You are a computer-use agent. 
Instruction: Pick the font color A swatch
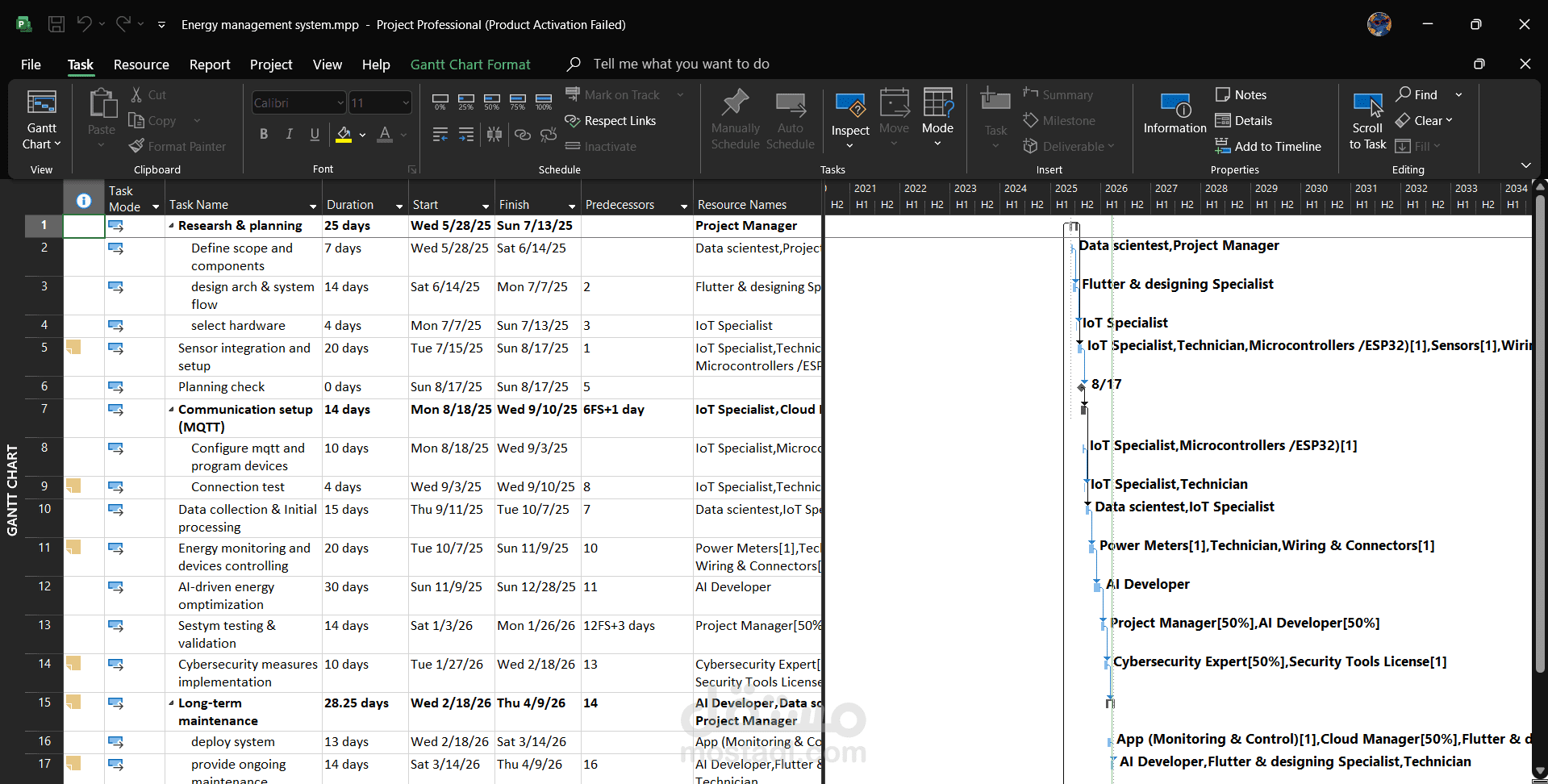pyautogui.click(x=385, y=134)
